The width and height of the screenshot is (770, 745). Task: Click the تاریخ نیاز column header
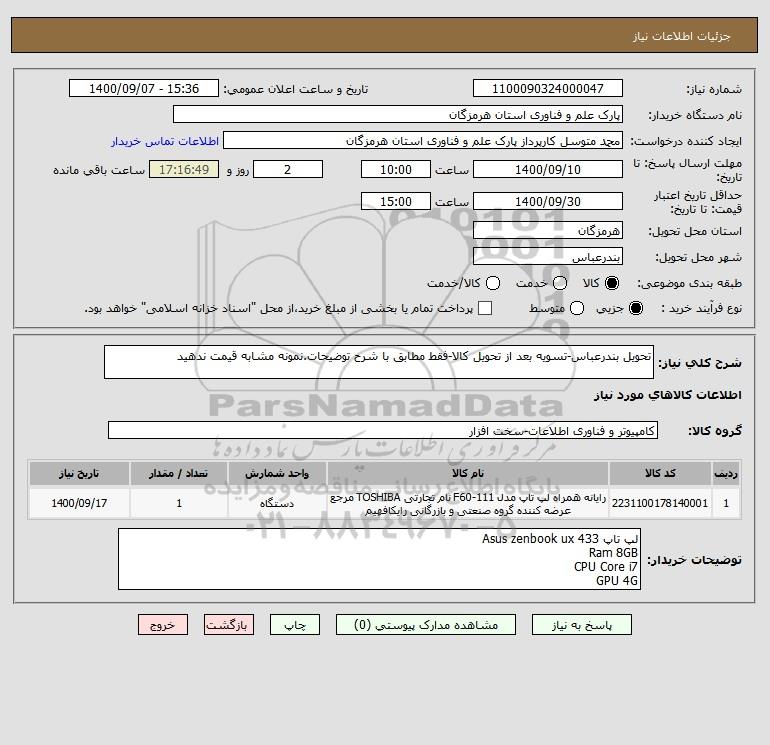point(79,473)
